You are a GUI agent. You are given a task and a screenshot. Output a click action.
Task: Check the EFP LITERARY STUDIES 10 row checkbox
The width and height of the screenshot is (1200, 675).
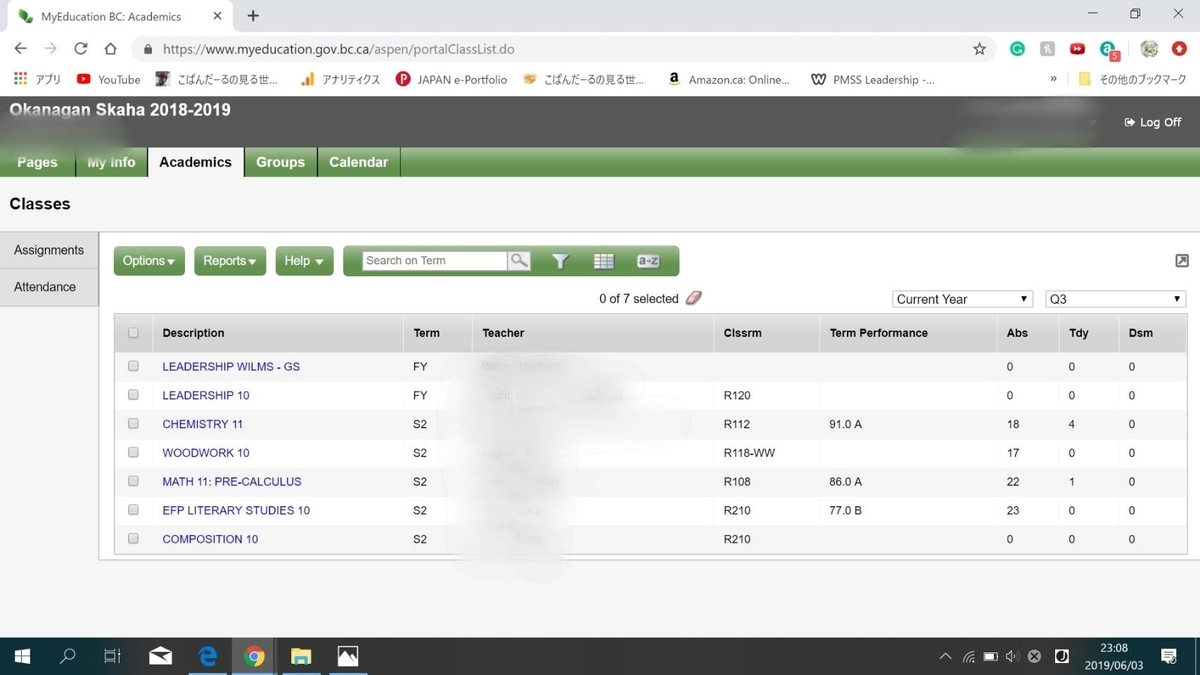click(134, 510)
